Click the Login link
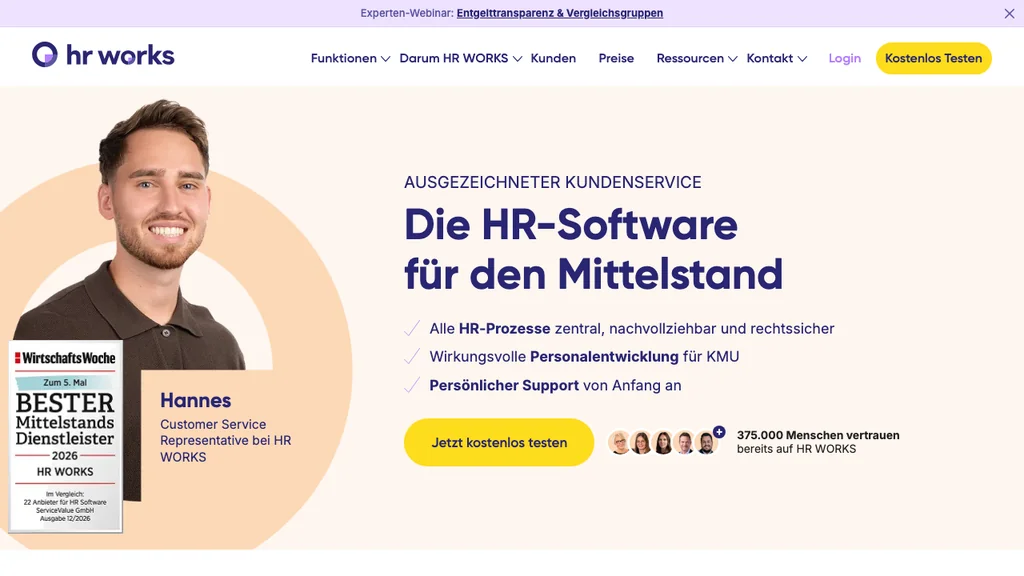The width and height of the screenshot is (1024, 576). [844, 58]
